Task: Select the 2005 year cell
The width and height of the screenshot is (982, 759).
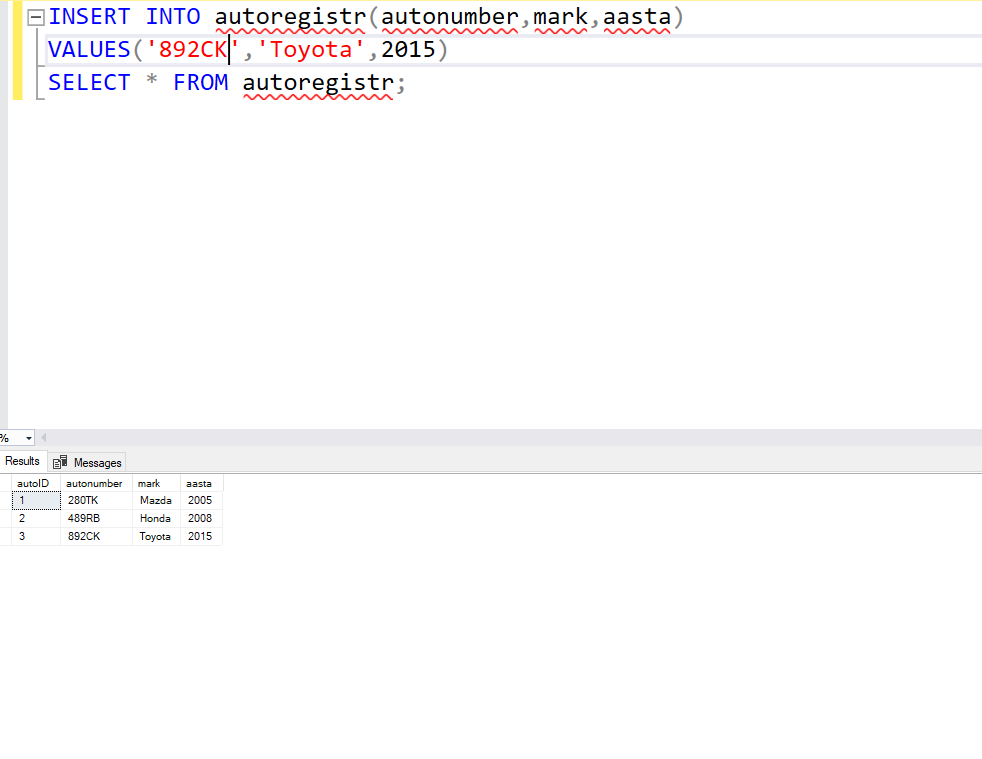Action: click(x=201, y=500)
